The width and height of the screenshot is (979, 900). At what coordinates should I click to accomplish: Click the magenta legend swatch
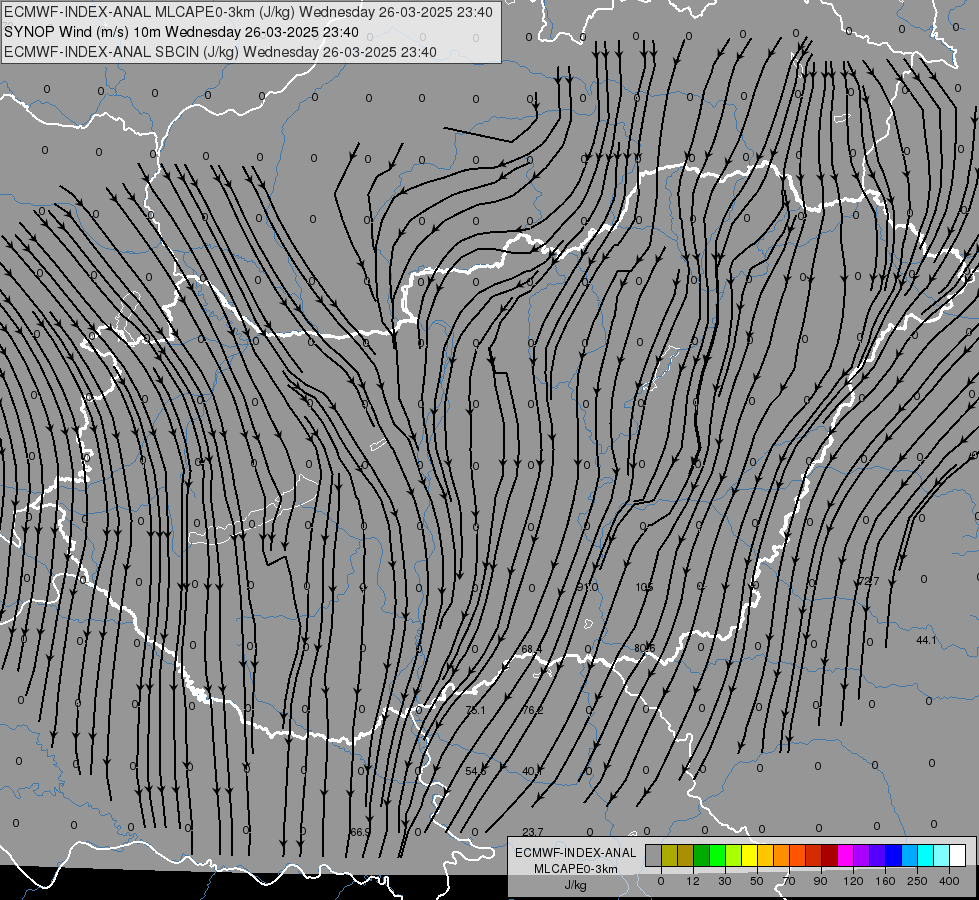pos(845,855)
